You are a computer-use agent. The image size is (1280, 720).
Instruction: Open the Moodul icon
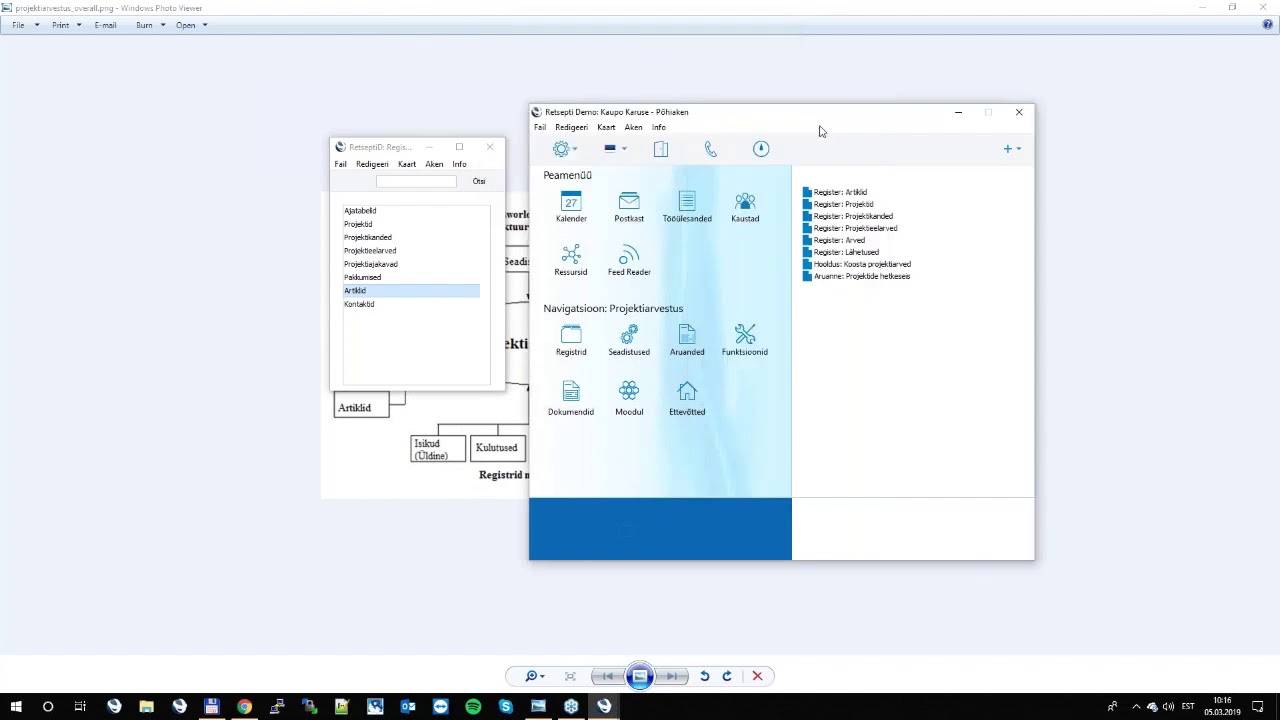tap(629, 391)
